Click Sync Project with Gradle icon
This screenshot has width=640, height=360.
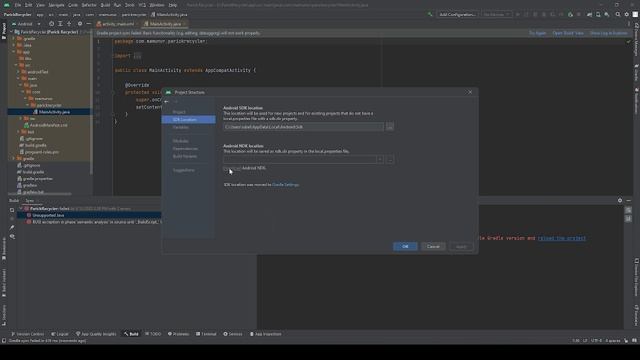(589, 15)
